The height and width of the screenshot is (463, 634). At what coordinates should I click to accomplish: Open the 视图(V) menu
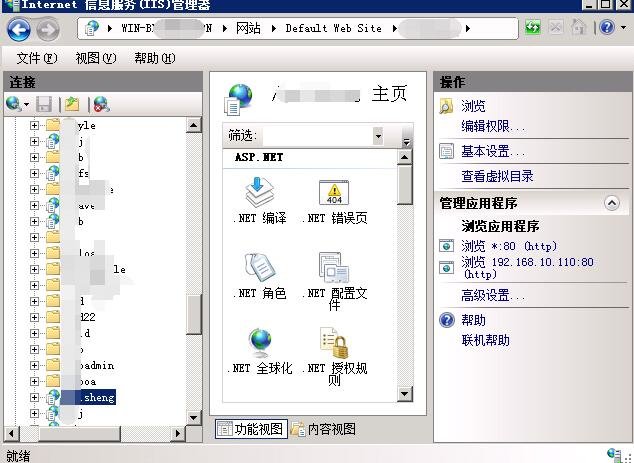click(96, 58)
